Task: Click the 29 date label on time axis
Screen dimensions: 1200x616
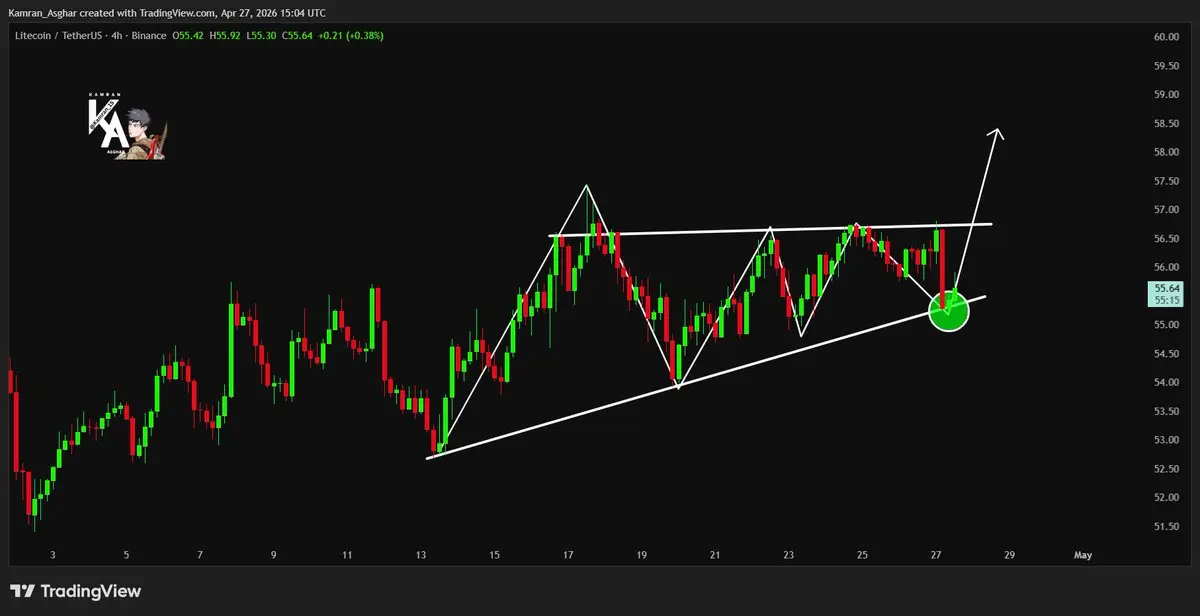Action: coord(1010,554)
